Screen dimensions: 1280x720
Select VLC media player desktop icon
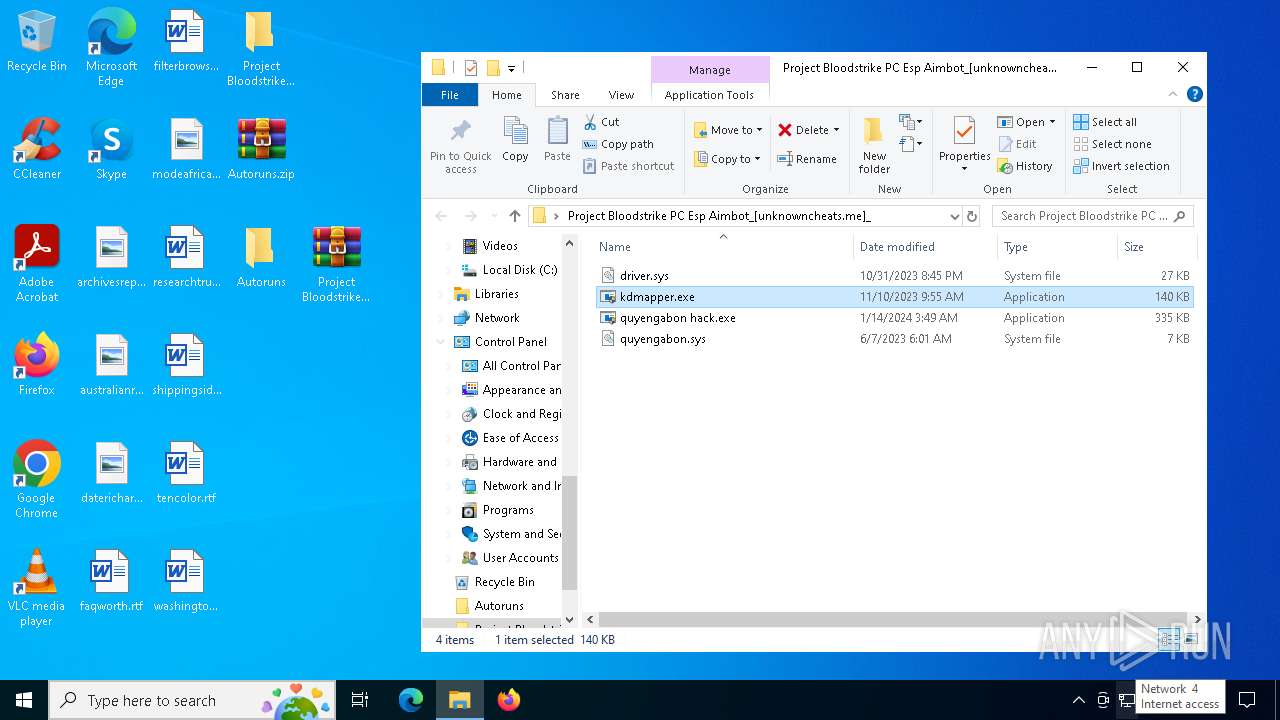click(x=36, y=589)
